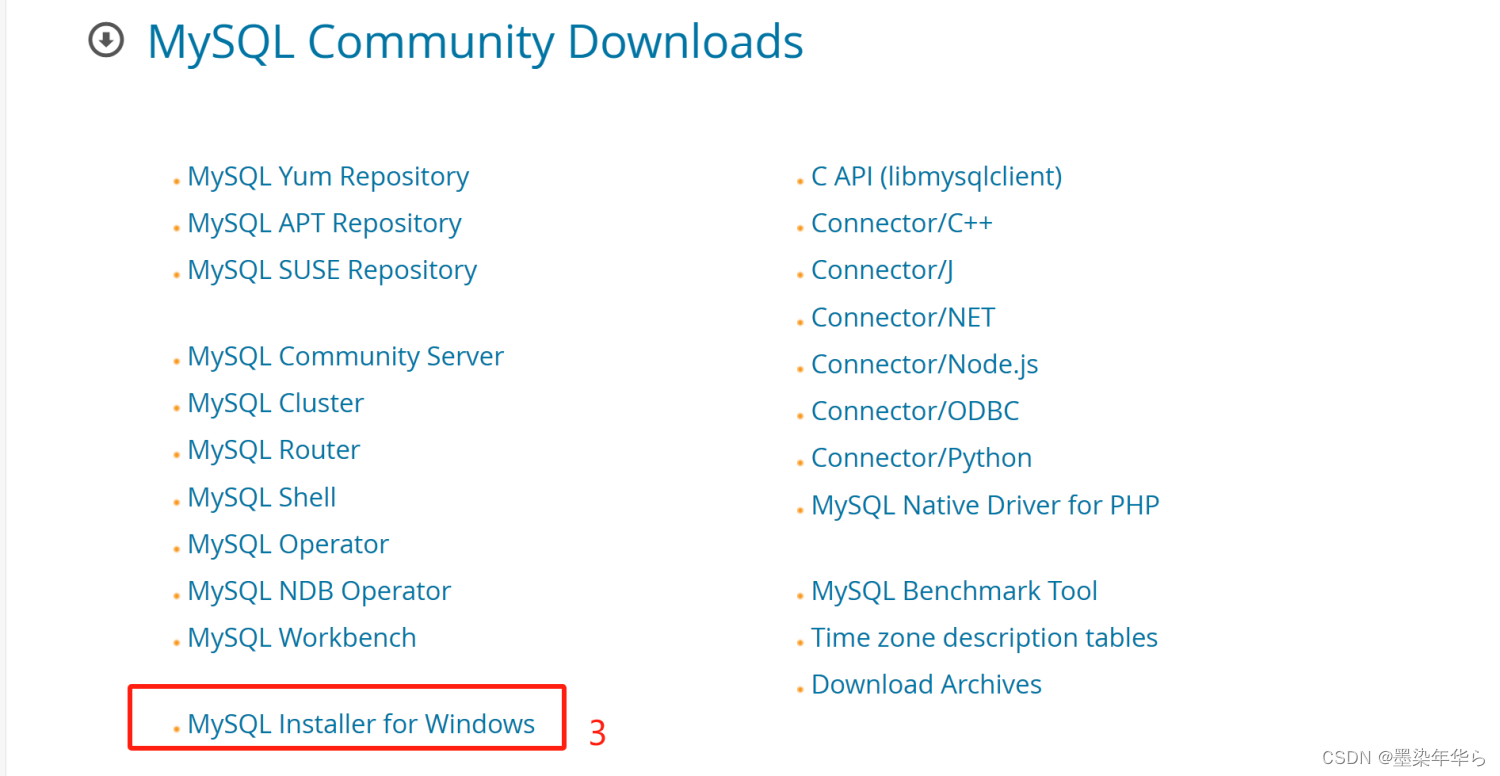Open MySQL NDB Operator link
The height and width of the screenshot is (776, 1500).
pyautogui.click(x=319, y=591)
